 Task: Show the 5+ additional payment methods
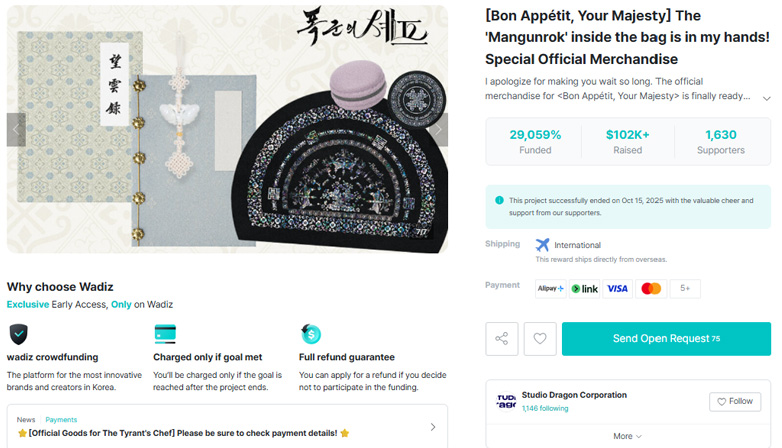pyautogui.click(x=685, y=289)
